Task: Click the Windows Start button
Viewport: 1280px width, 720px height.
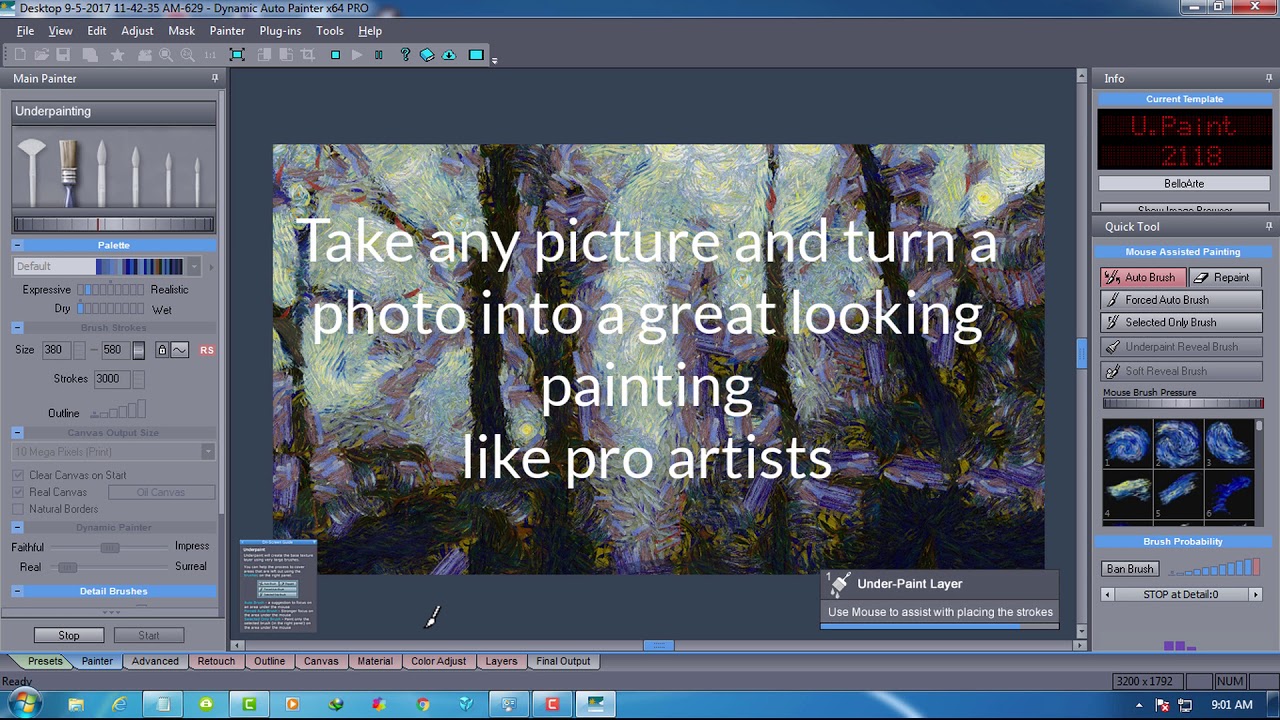Action: [x=23, y=704]
